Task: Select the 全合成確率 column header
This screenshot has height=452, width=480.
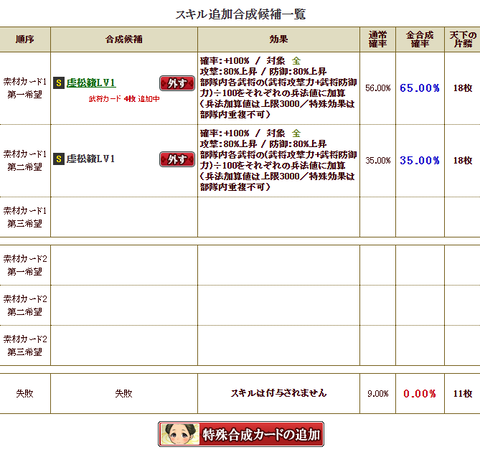Action: pyautogui.click(x=420, y=39)
